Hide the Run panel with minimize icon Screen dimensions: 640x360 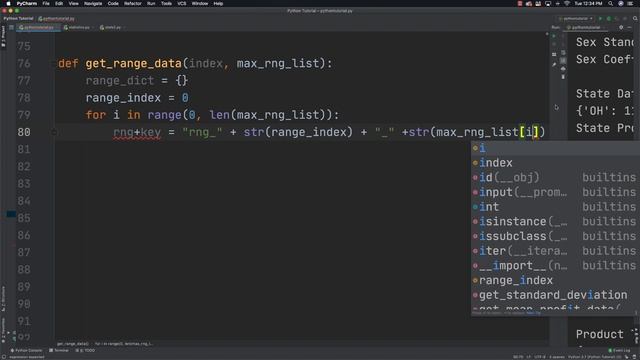point(630,27)
